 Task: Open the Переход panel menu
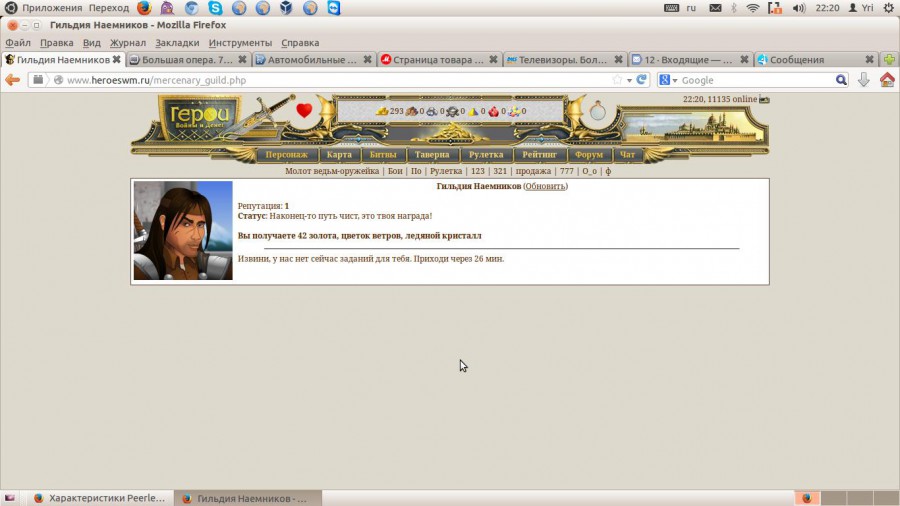(109, 8)
